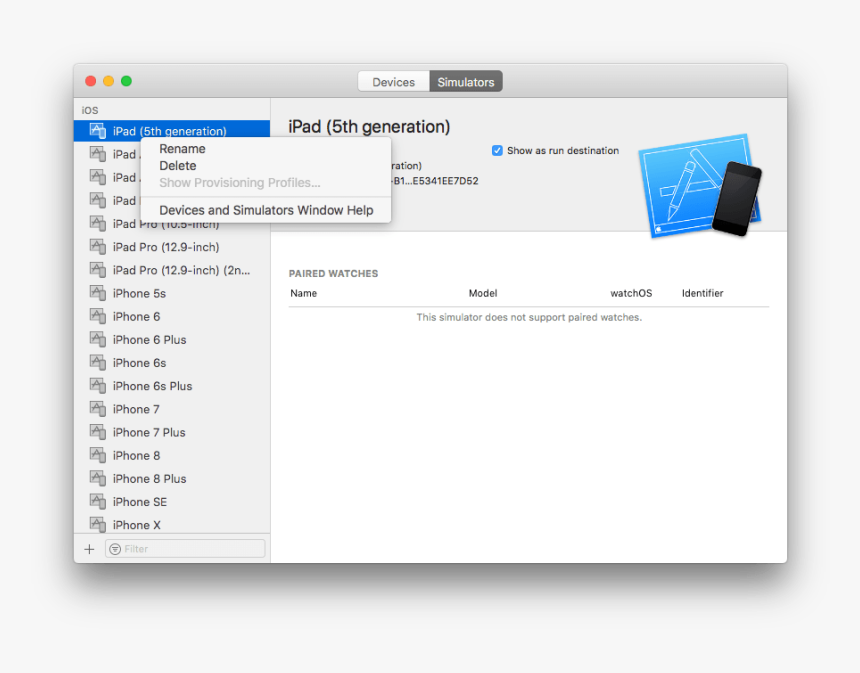
Task: Click the simulator icon next to iPhone X
Action: click(97, 524)
